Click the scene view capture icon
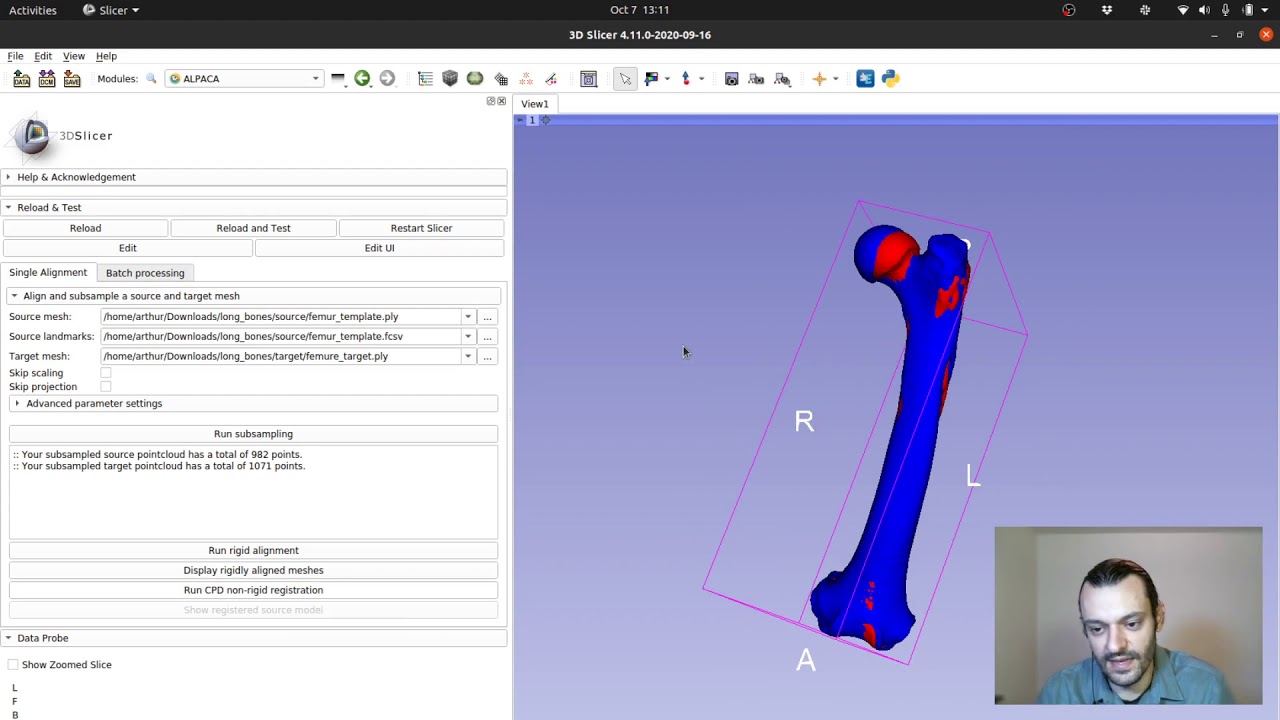This screenshot has height=720, width=1280. tap(757, 78)
